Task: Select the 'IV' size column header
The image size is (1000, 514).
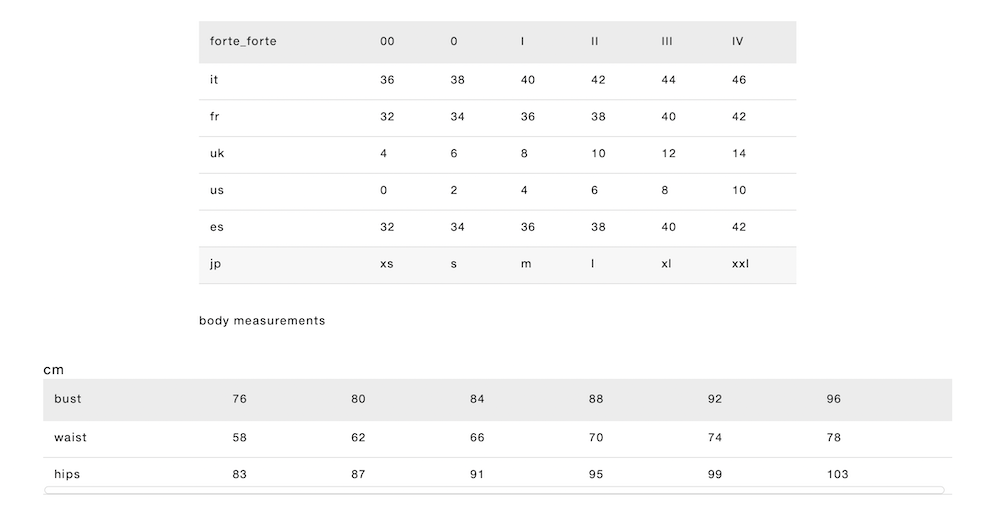Action: tap(738, 42)
